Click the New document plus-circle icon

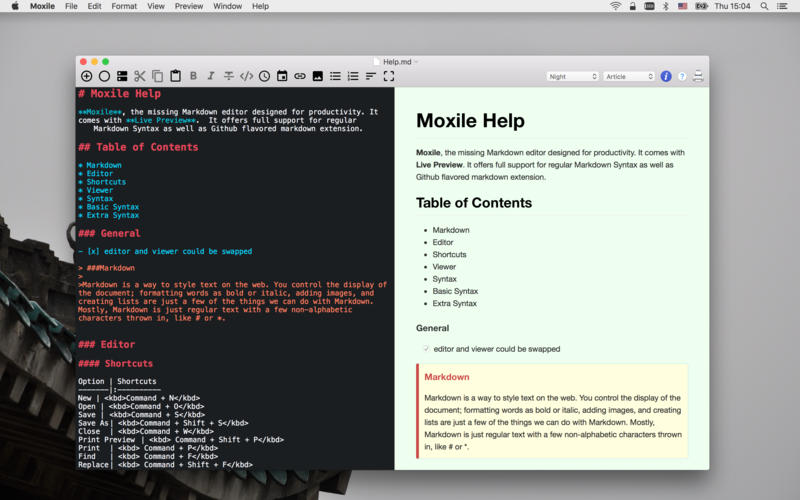[x=87, y=76]
